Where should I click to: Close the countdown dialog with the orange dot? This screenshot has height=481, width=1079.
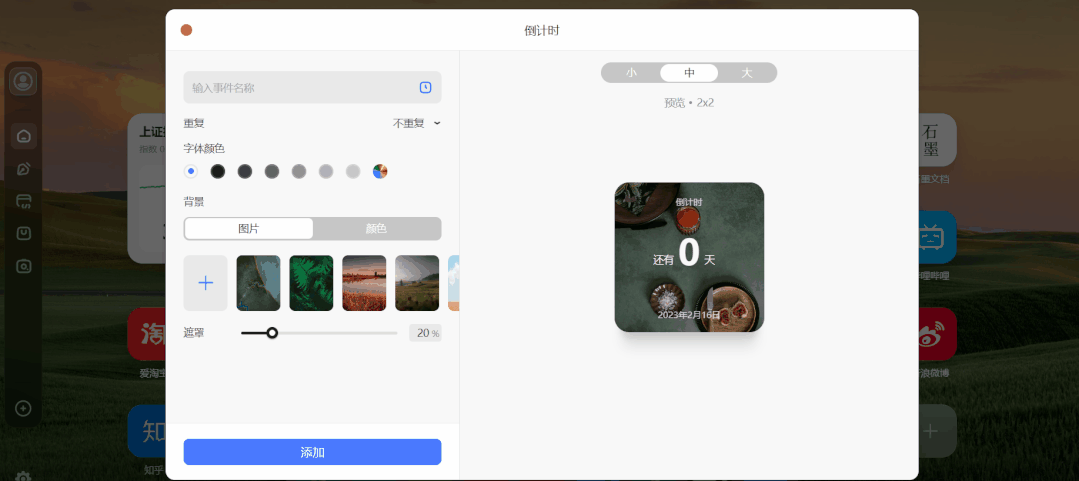[186, 30]
